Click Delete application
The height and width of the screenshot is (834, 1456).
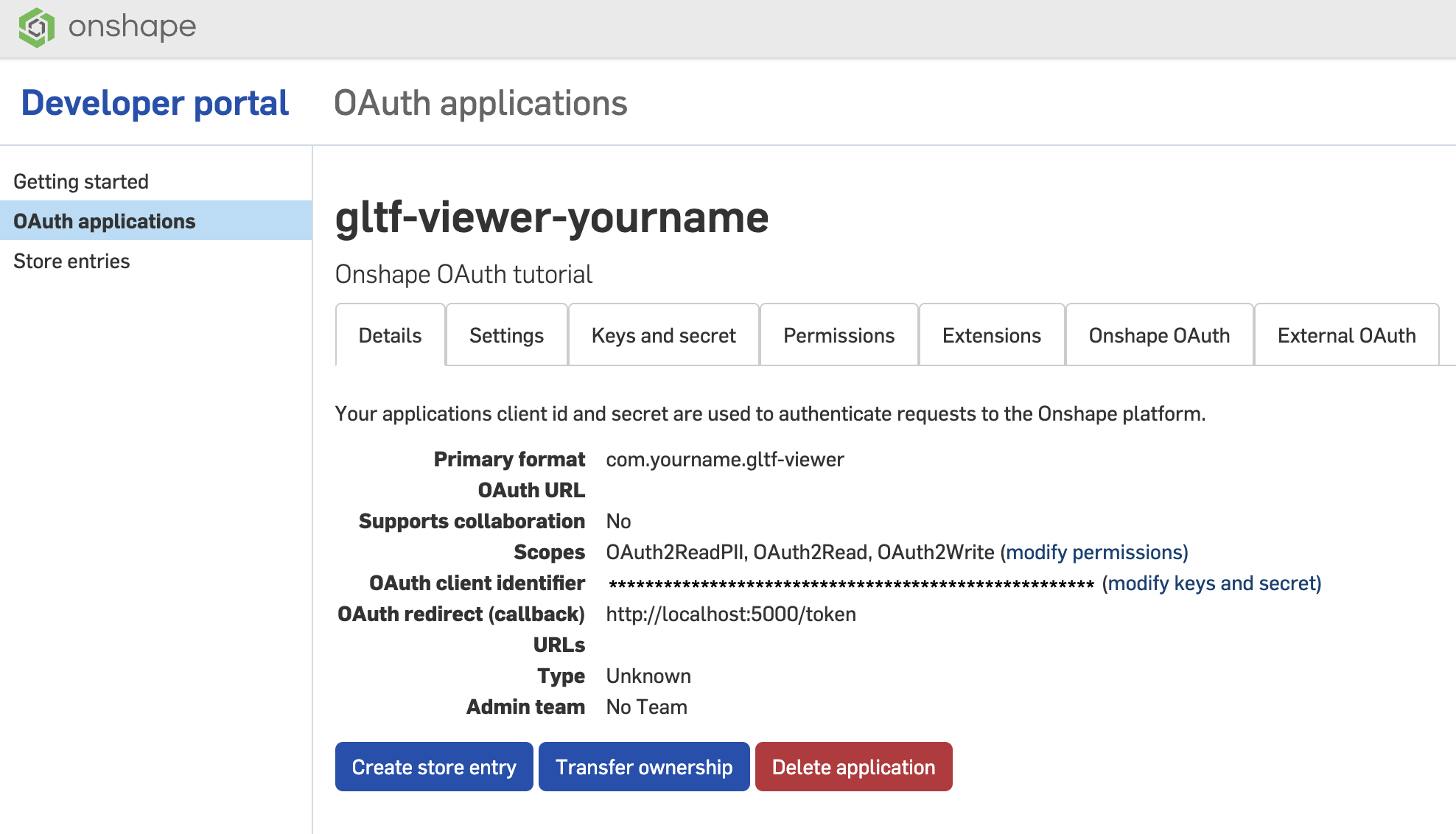pyautogui.click(x=853, y=766)
